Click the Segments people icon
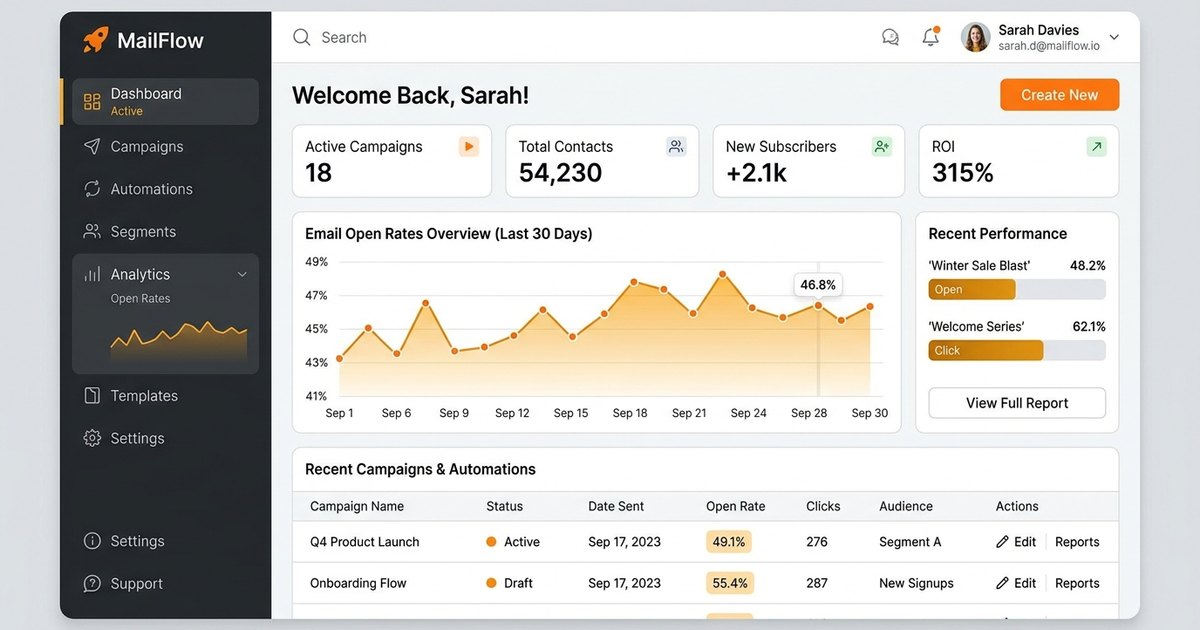1200x630 pixels. tap(92, 231)
